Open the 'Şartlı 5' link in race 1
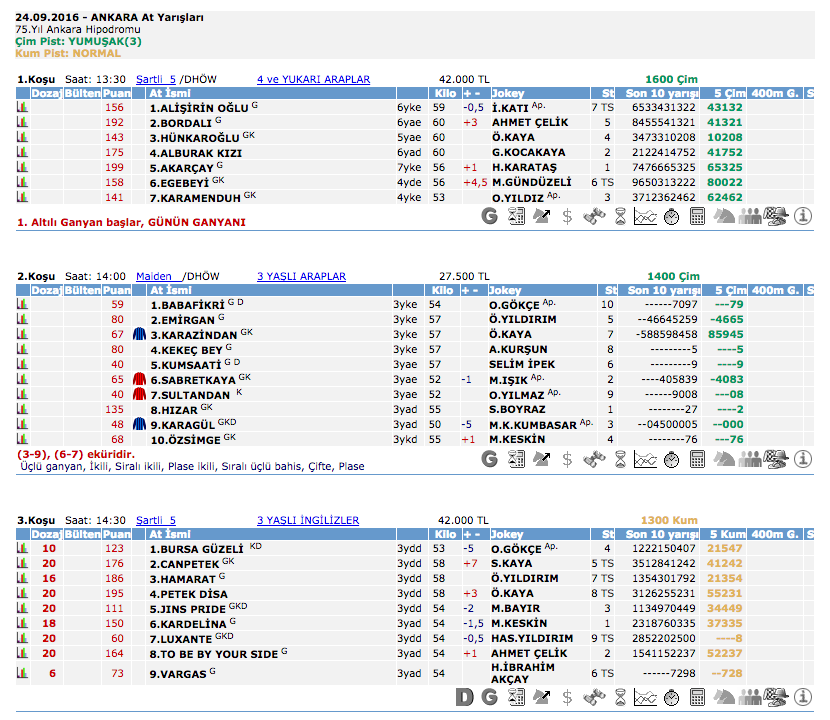This screenshot has width=830, height=720. click(156, 79)
